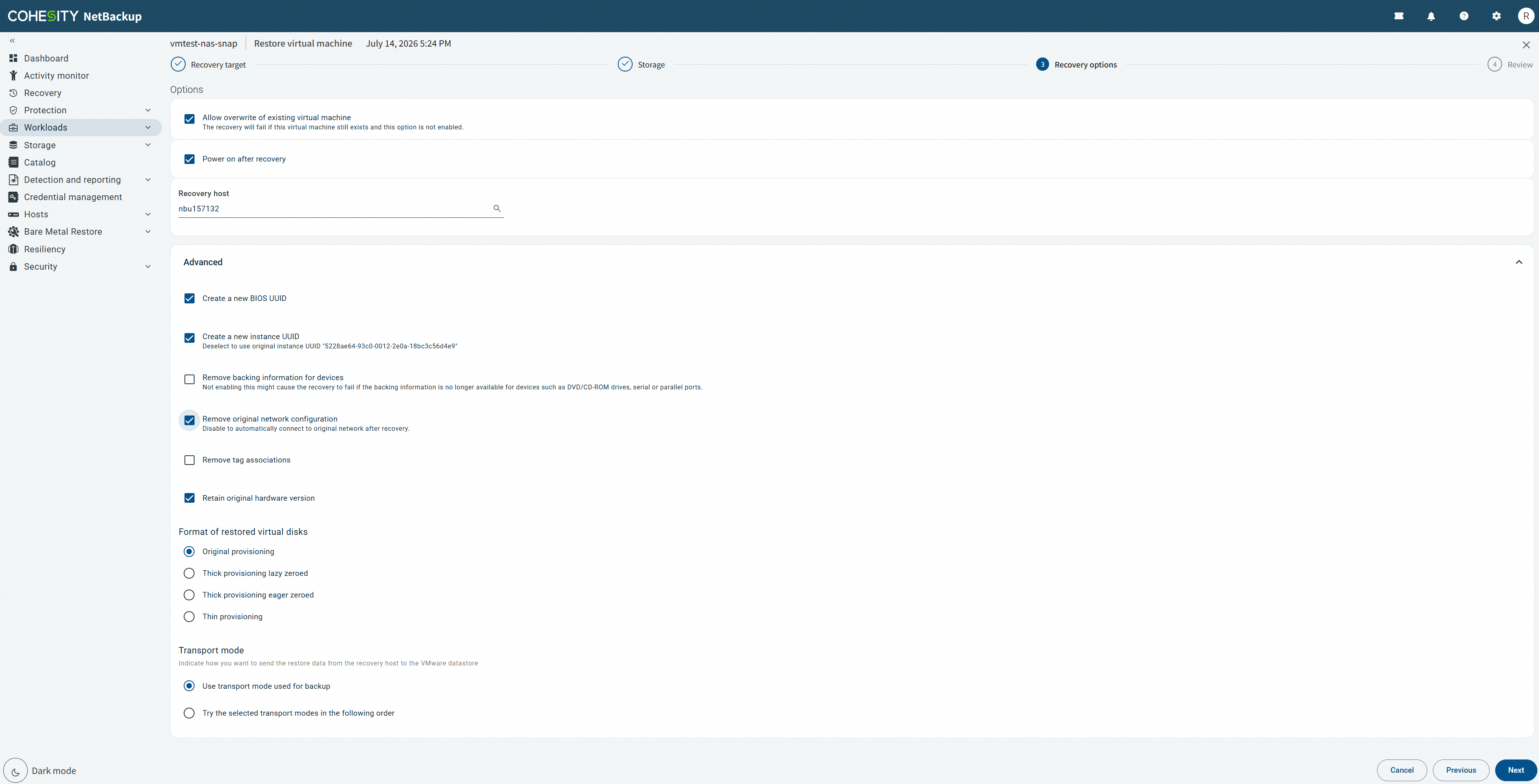The image size is (1539, 784).
Task: Expand Detection and reporting chevron
Action: 148,179
